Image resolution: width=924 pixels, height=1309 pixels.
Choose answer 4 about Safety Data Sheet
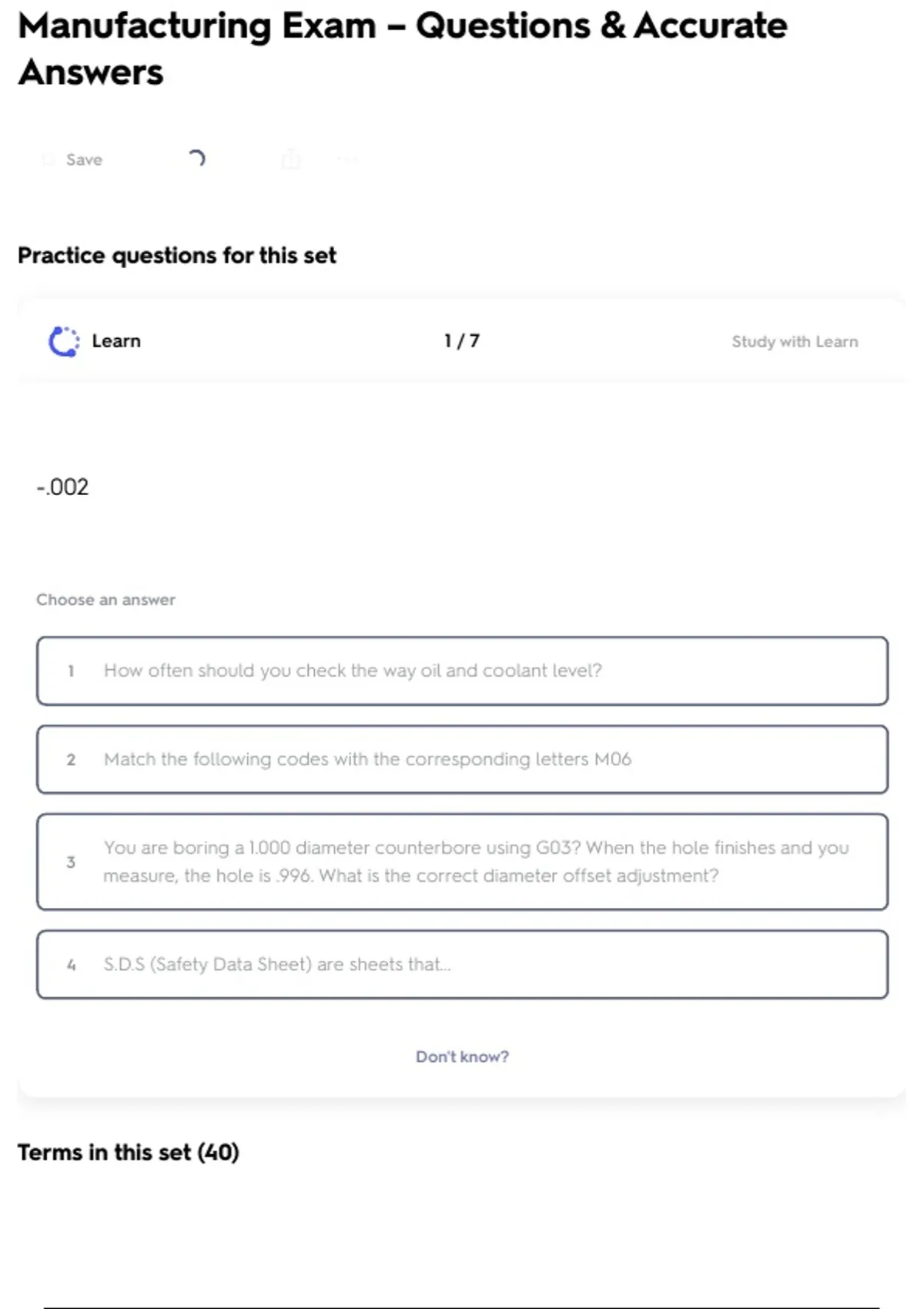click(462, 965)
